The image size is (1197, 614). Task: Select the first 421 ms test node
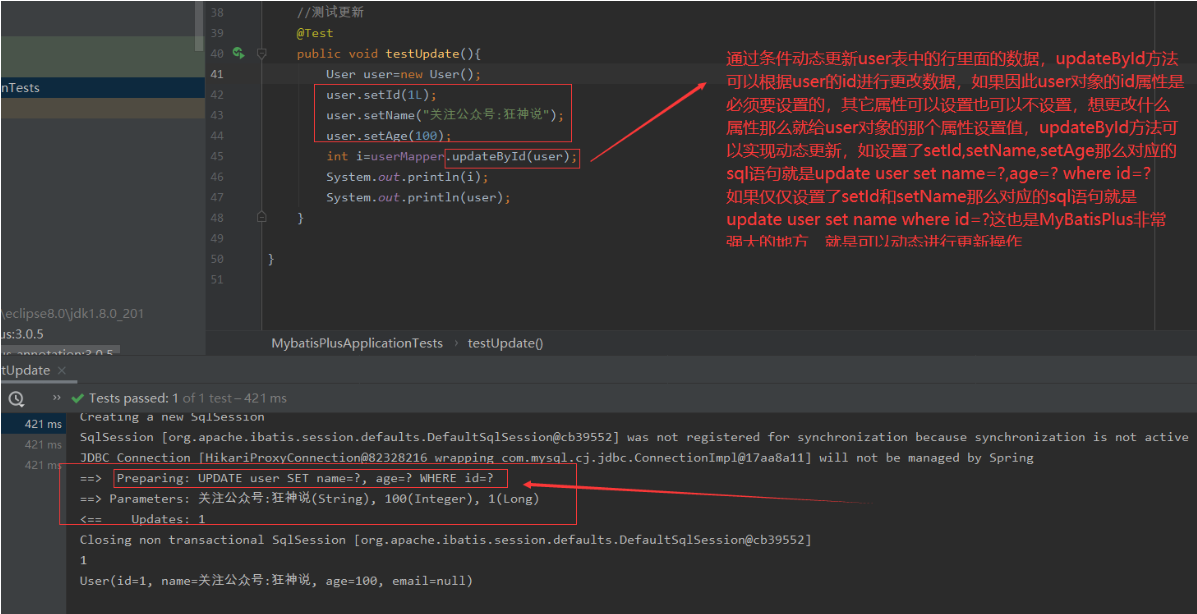coord(45,423)
